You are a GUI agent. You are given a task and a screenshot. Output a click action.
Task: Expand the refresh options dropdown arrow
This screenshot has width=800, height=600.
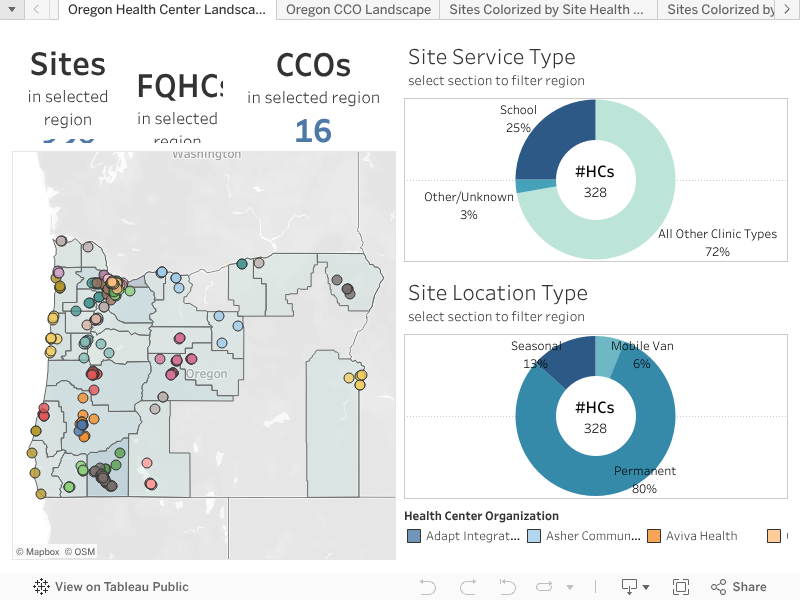(x=570, y=587)
